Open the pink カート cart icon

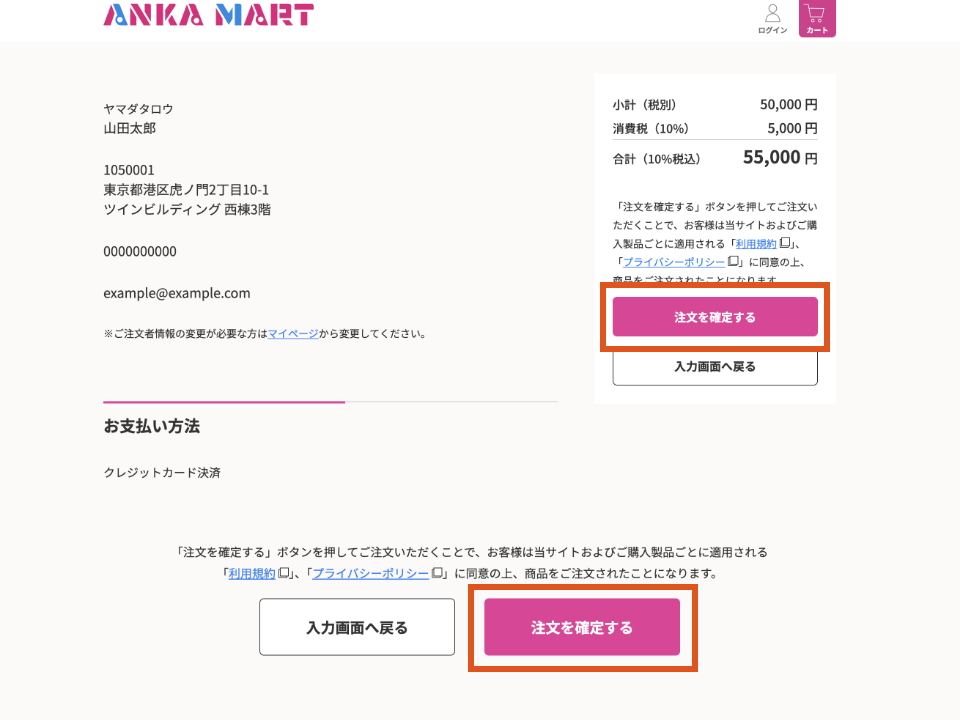tap(817, 18)
